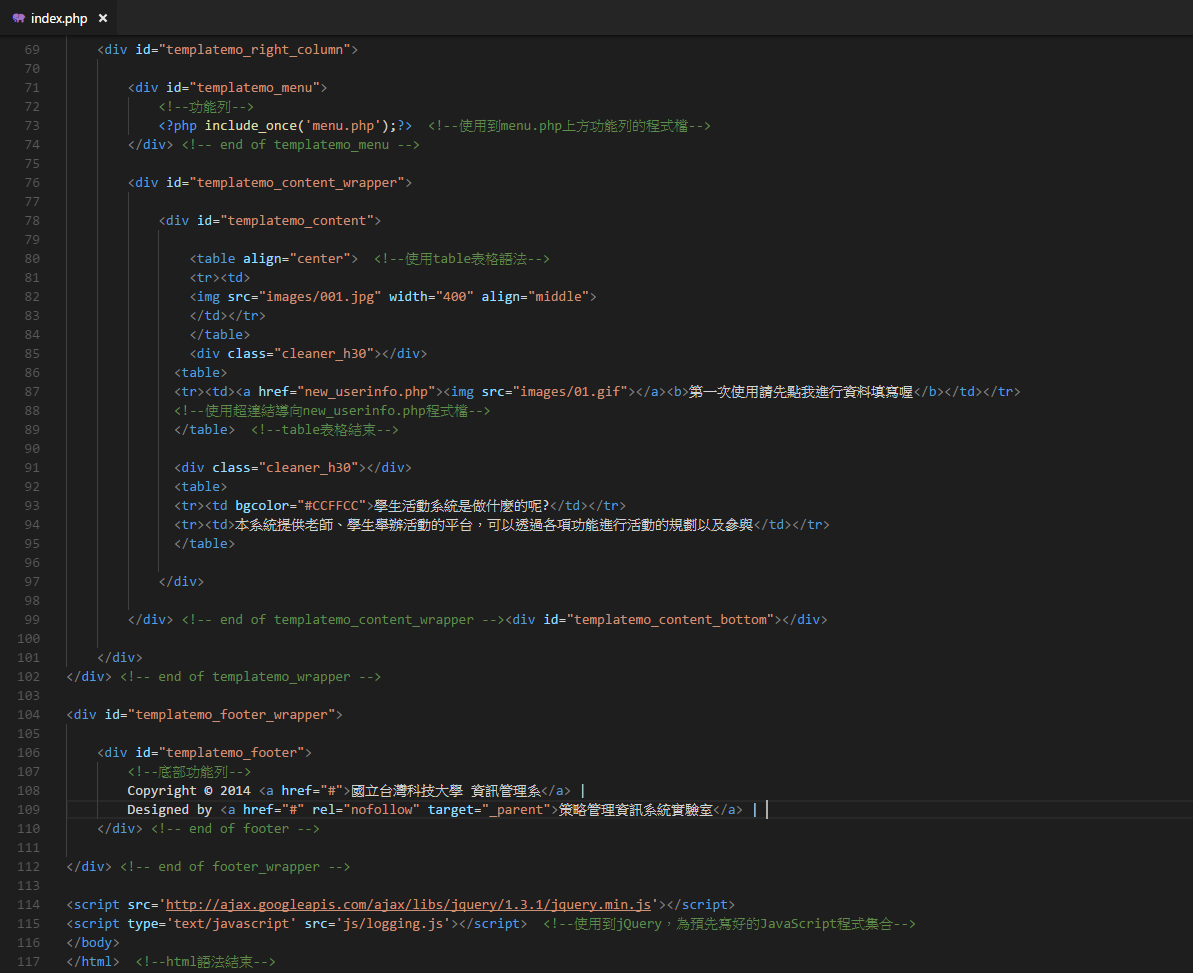Click the comment "使用超連結導向new_userinfo.php程式檔"
Screen dimensions: 1193x973
[x=332, y=411]
